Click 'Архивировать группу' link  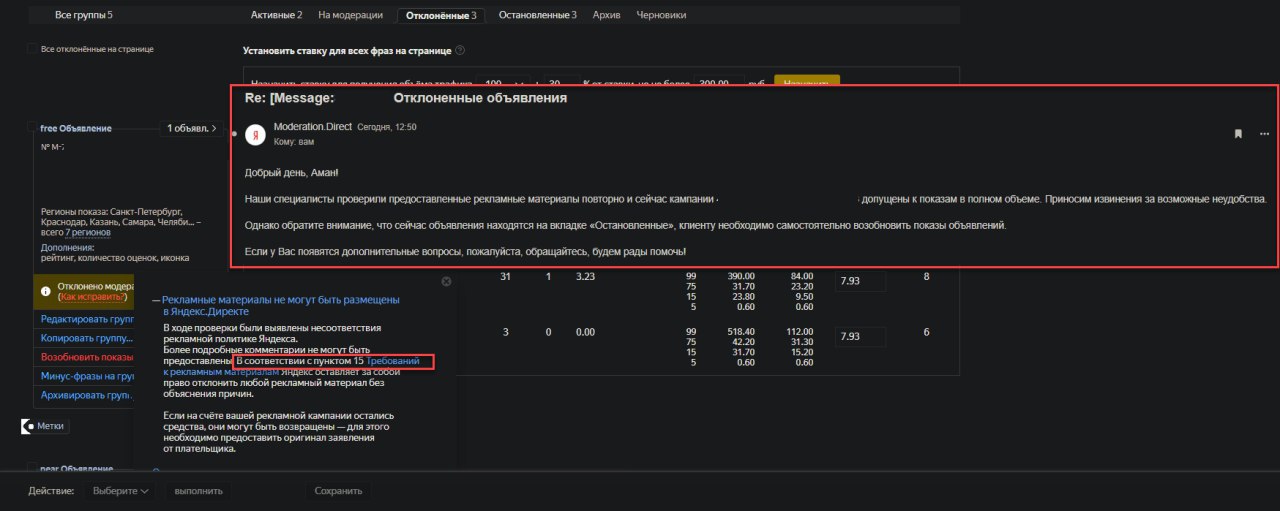(x=86, y=395)
